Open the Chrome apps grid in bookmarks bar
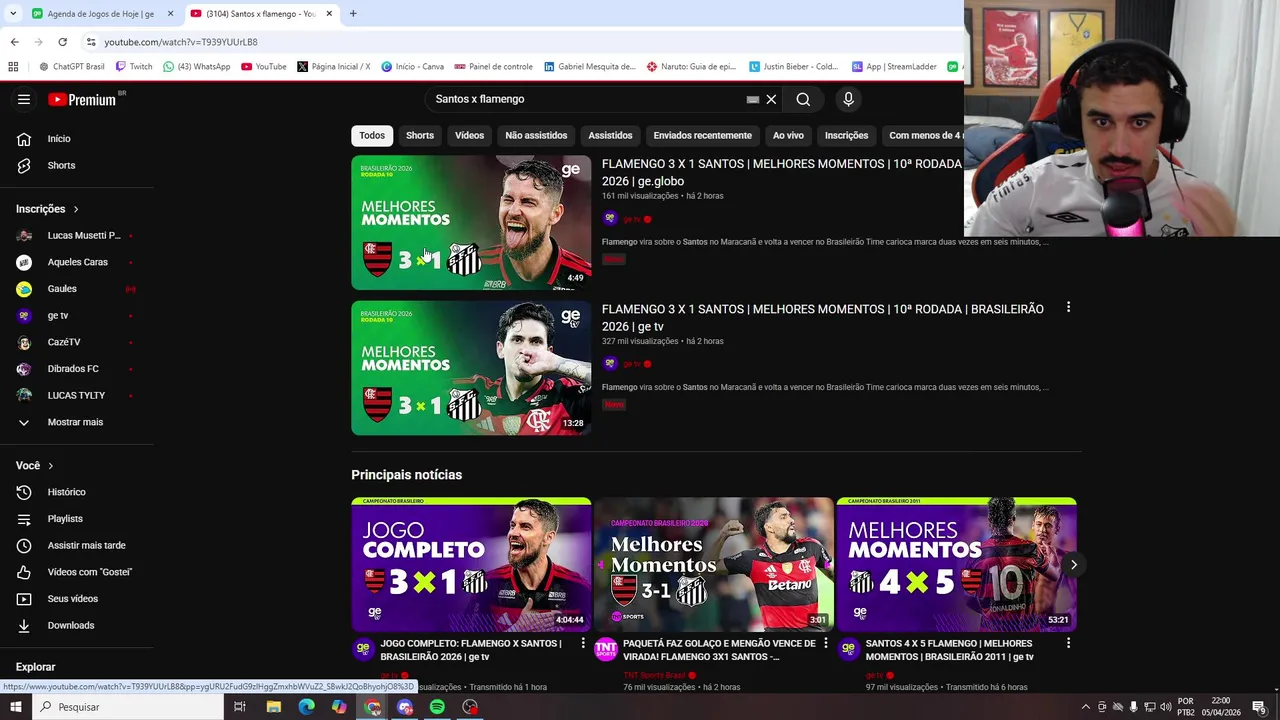Viewport: 1280px width, 720px height. (x=13, y=67)
